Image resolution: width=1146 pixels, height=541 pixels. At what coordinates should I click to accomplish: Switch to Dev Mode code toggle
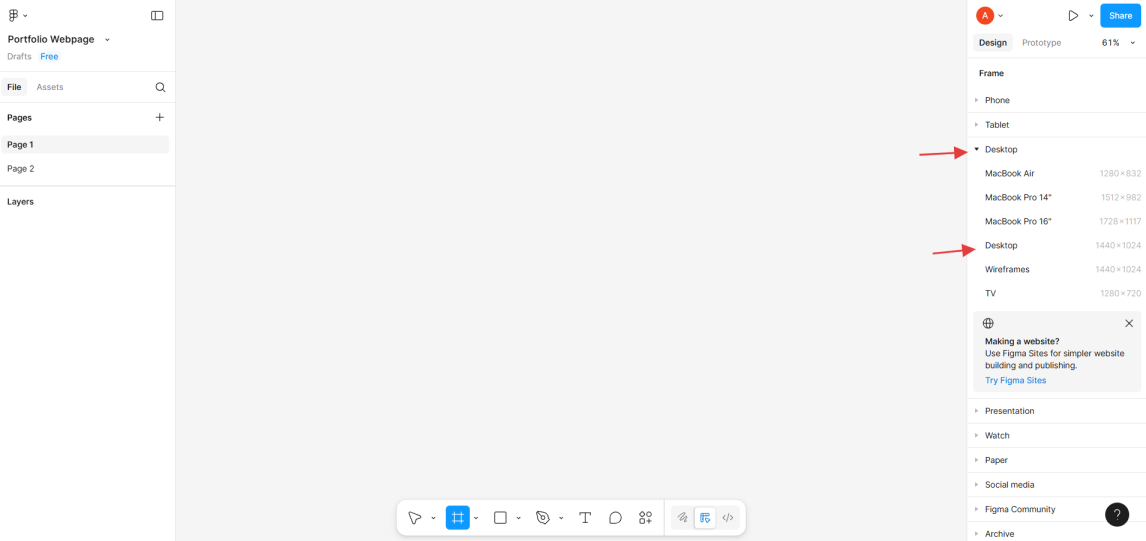click(x=728, y=518)
